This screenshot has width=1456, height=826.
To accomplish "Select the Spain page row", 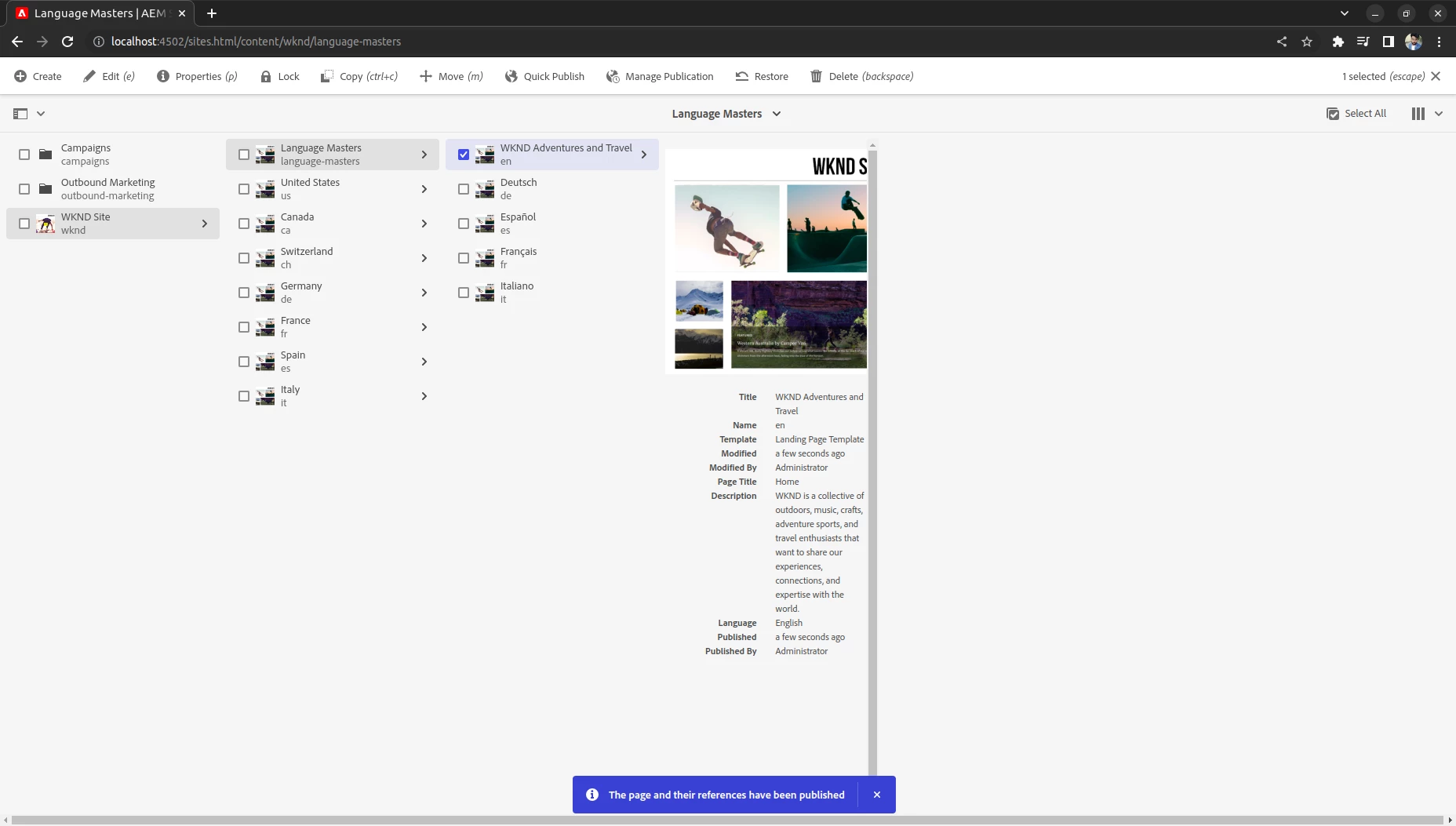I will click(x=333, y=362).
